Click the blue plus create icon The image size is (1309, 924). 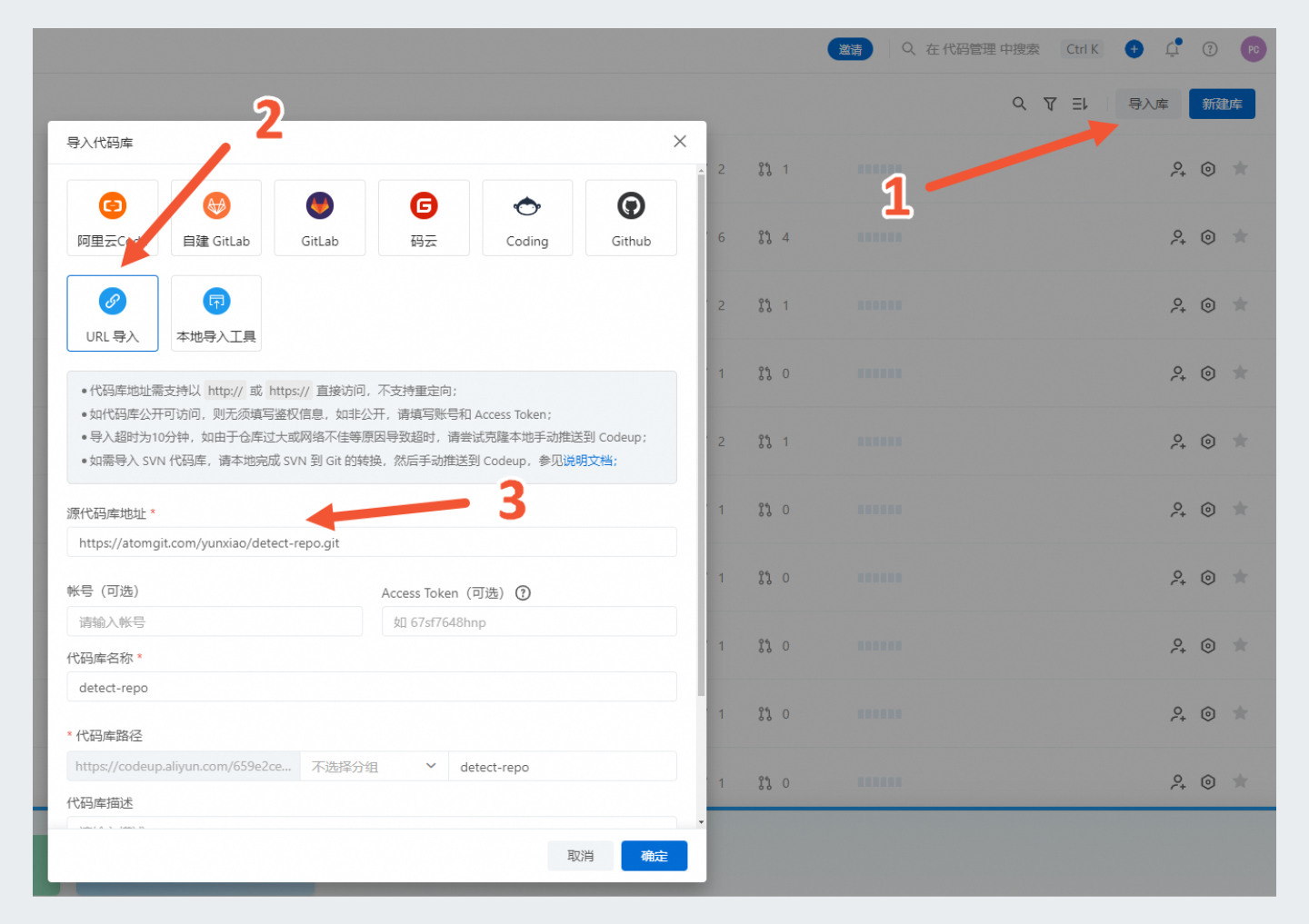(x=1134, y=49)
